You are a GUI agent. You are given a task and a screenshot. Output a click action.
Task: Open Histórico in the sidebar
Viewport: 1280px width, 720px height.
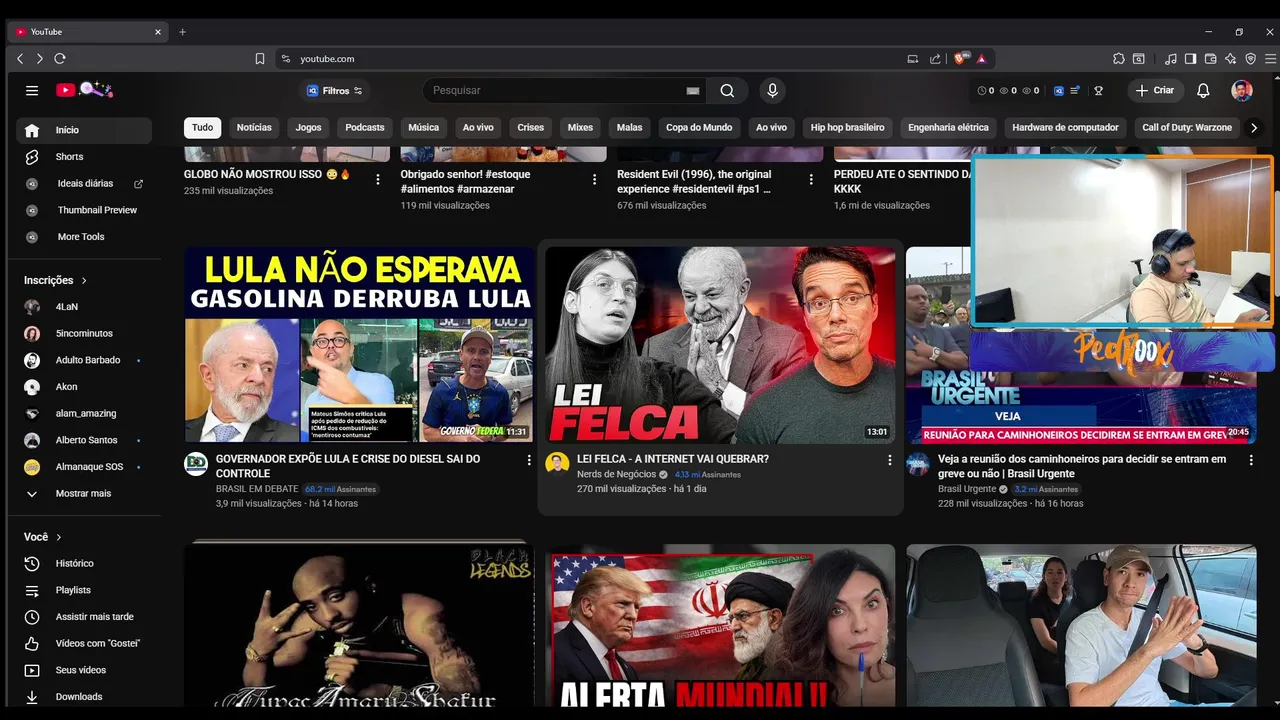click(84, 563)
